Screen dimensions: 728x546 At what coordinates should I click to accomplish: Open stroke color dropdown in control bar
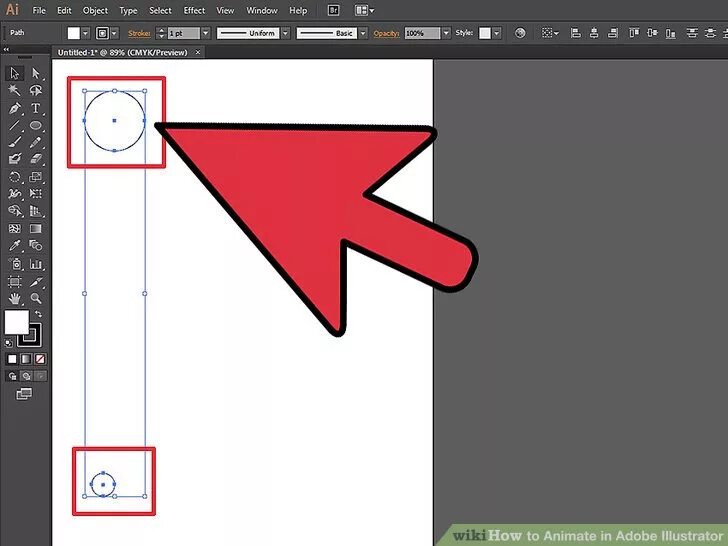(x=114, y=33)
